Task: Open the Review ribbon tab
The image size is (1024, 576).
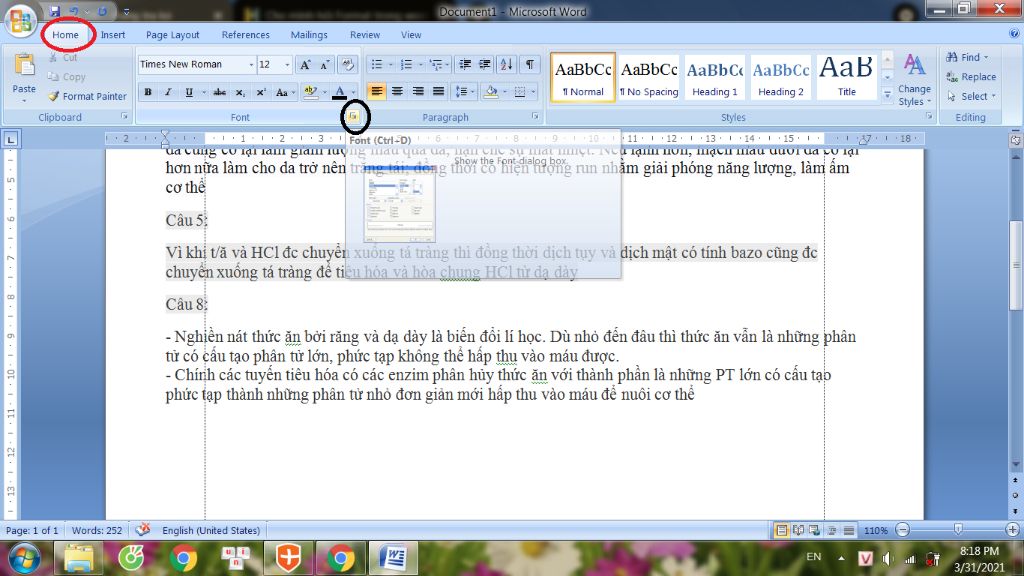Action: (x=364, y=35)
